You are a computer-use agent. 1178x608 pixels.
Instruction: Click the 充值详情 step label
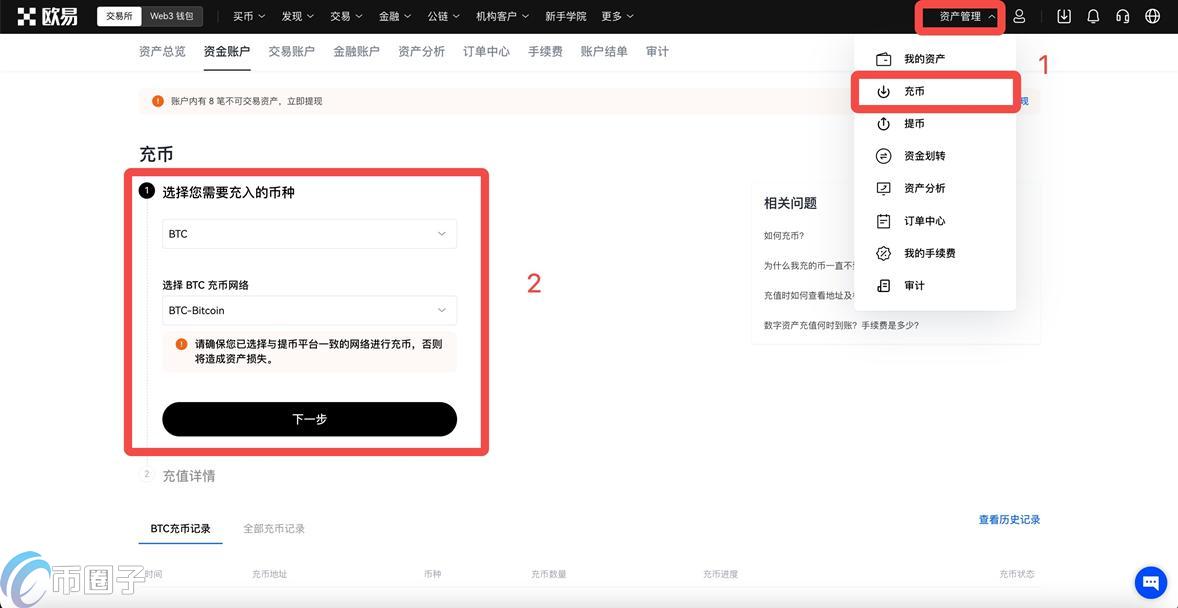click(189, 476)
